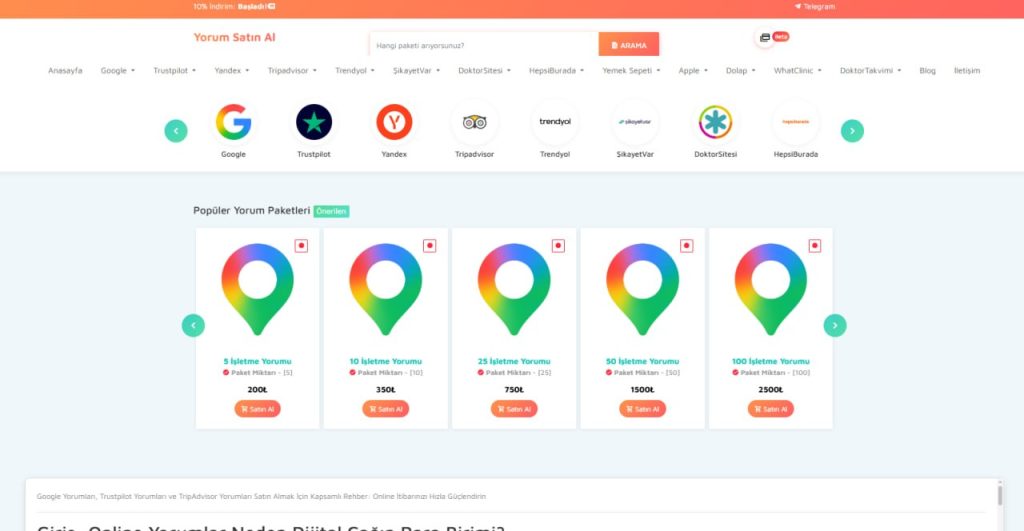Image resolution: width=1024 pixels, height=531 pixels.
Task: Slide popular packages to the previous set
Action: point(193,325)
